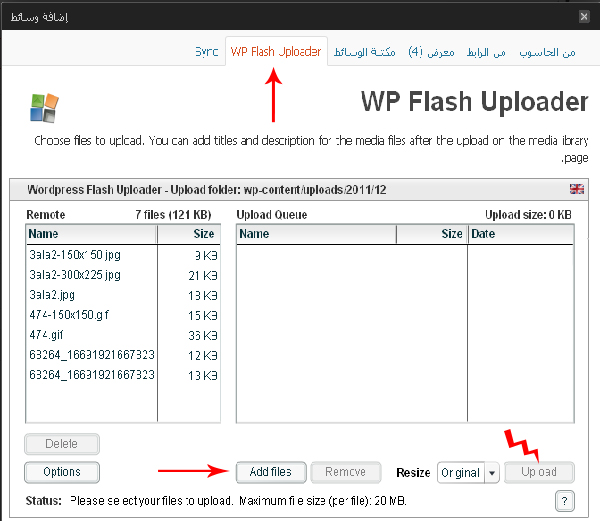Close the add media dialog
This screenshot has height=521, width=600.
point(584,16)
